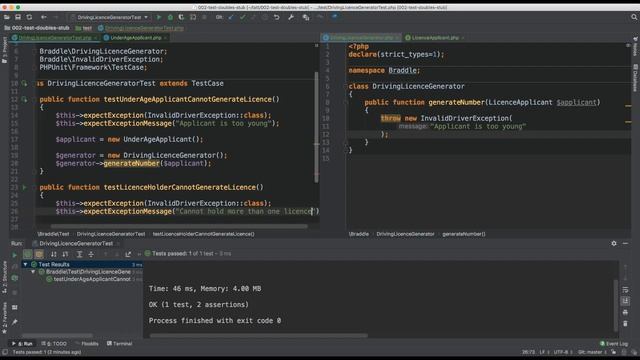Toggle show ignored tests button
Image resolution: width=640 pixels, height=360 pixels.
click(x=39, y=254)
